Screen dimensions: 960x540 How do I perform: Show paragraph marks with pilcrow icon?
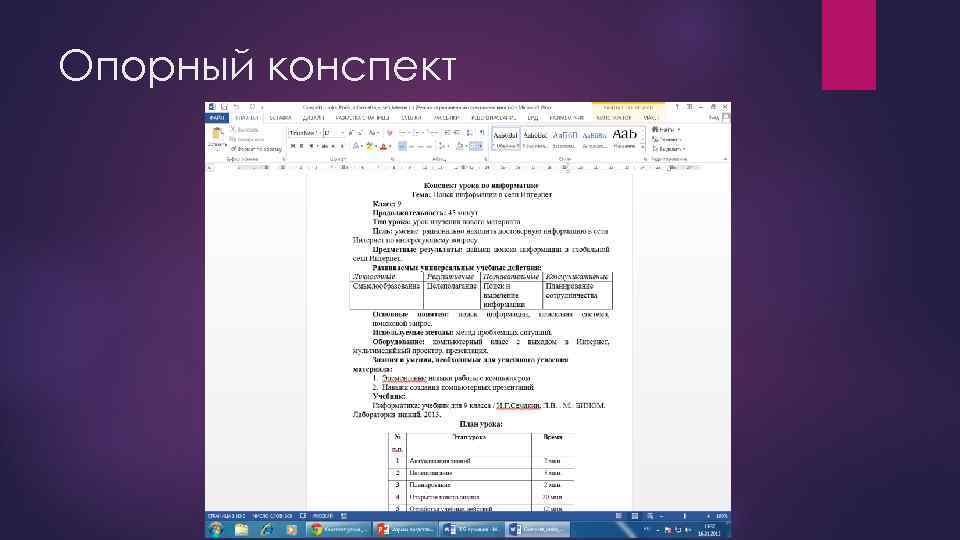(482, 133)
